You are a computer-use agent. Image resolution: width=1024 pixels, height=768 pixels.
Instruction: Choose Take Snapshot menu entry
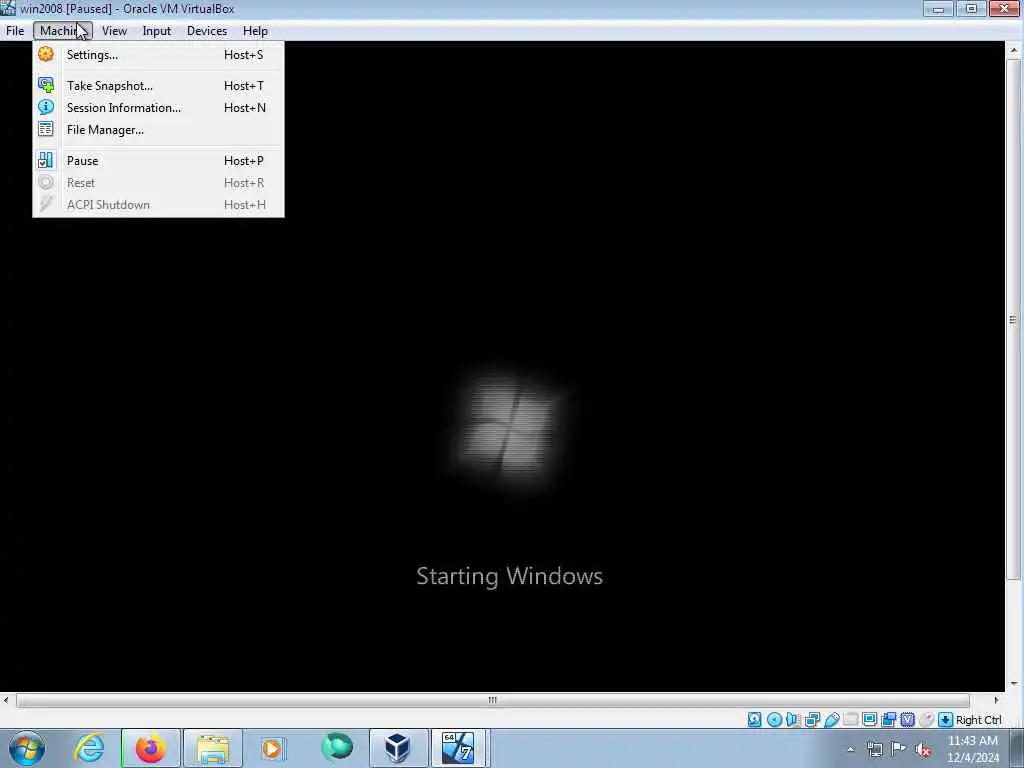click(158, 86)
